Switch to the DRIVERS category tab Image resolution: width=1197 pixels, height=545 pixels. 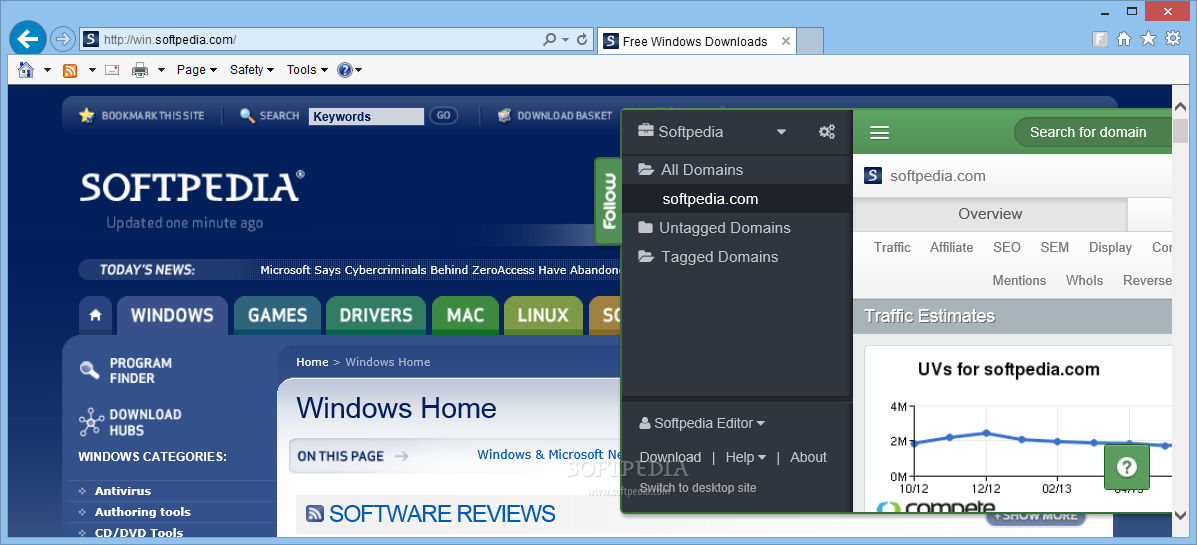(376, 315)
